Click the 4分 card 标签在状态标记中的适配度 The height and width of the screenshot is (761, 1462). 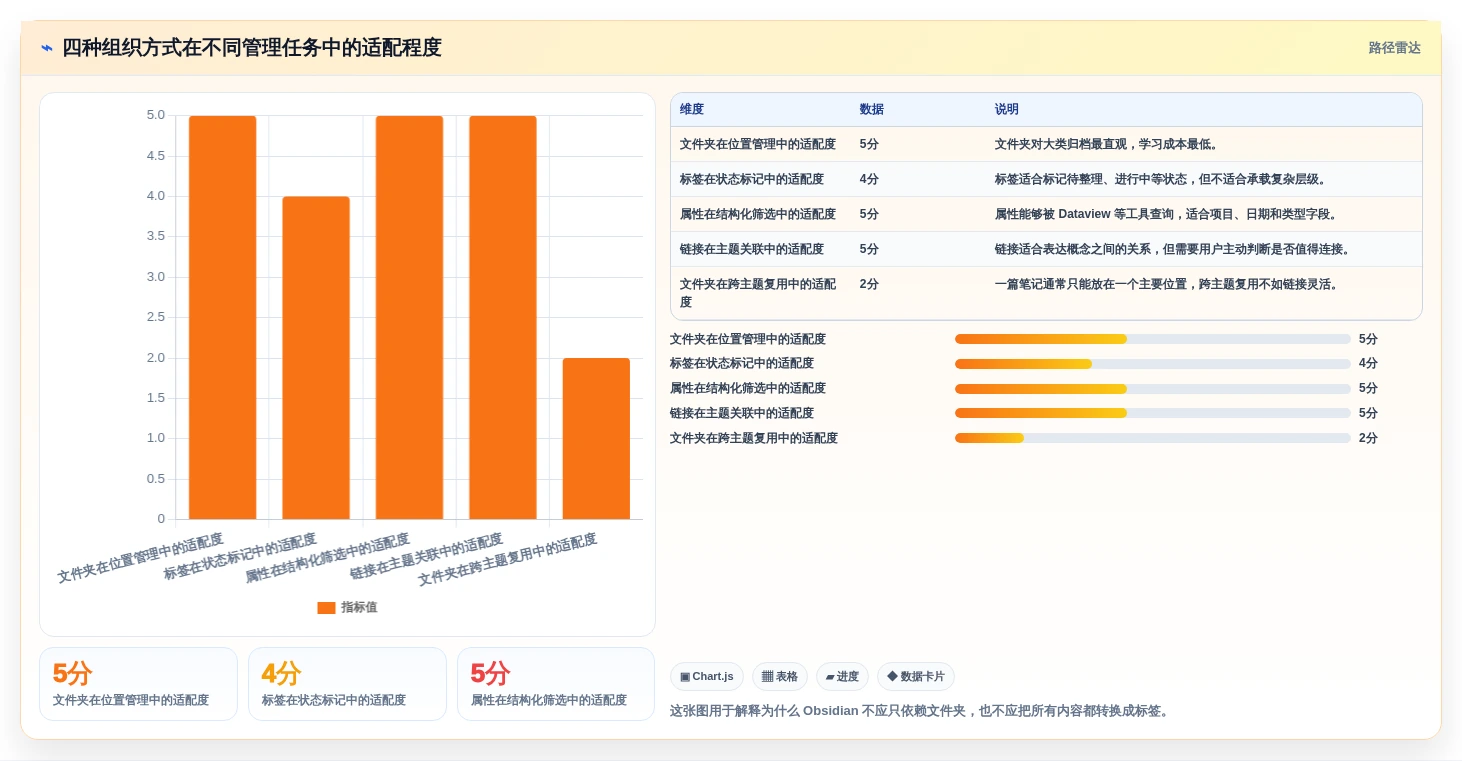click(347, 684)
